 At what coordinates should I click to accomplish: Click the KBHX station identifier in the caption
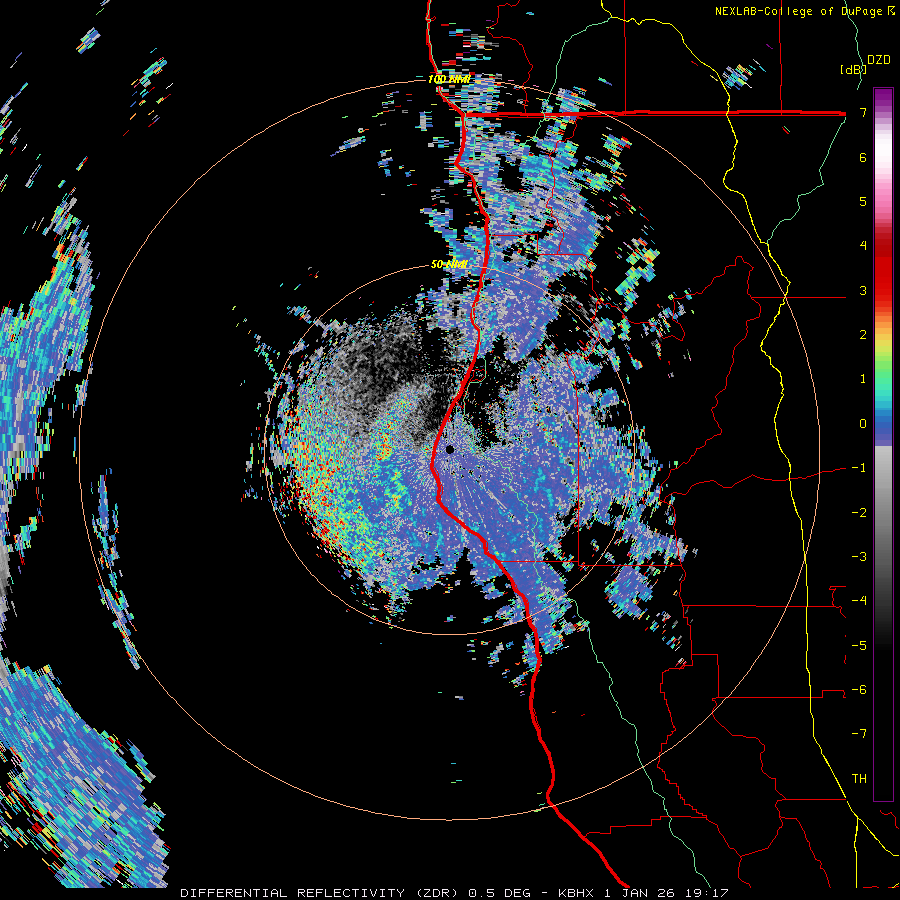(x=577, y=893)
